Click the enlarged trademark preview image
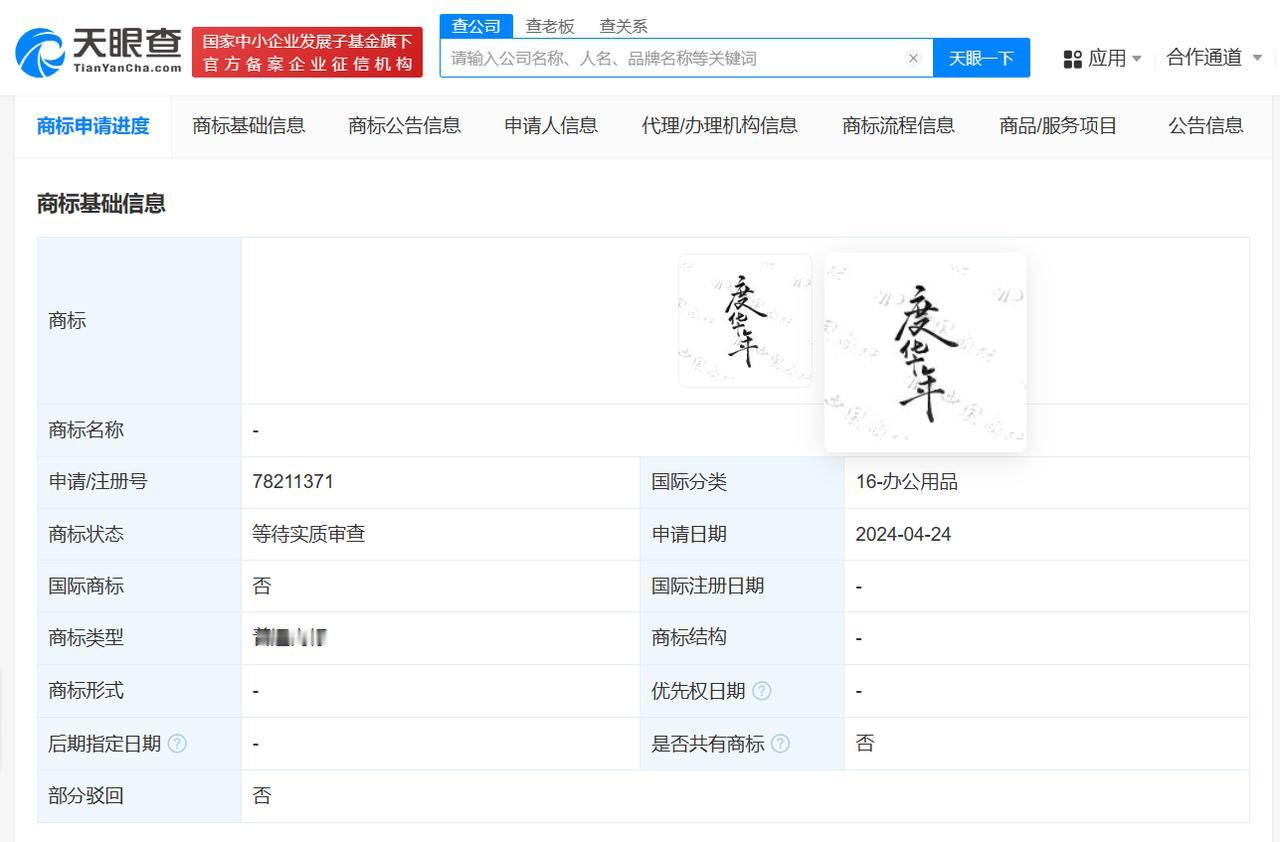 pos(925,352)
